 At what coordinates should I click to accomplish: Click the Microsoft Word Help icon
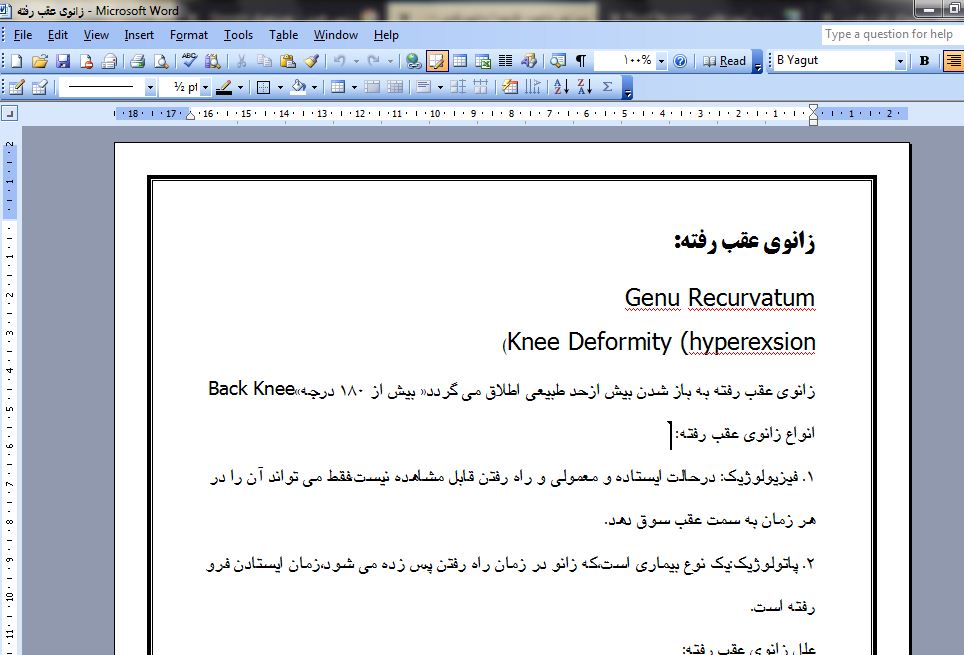point(680,61)
